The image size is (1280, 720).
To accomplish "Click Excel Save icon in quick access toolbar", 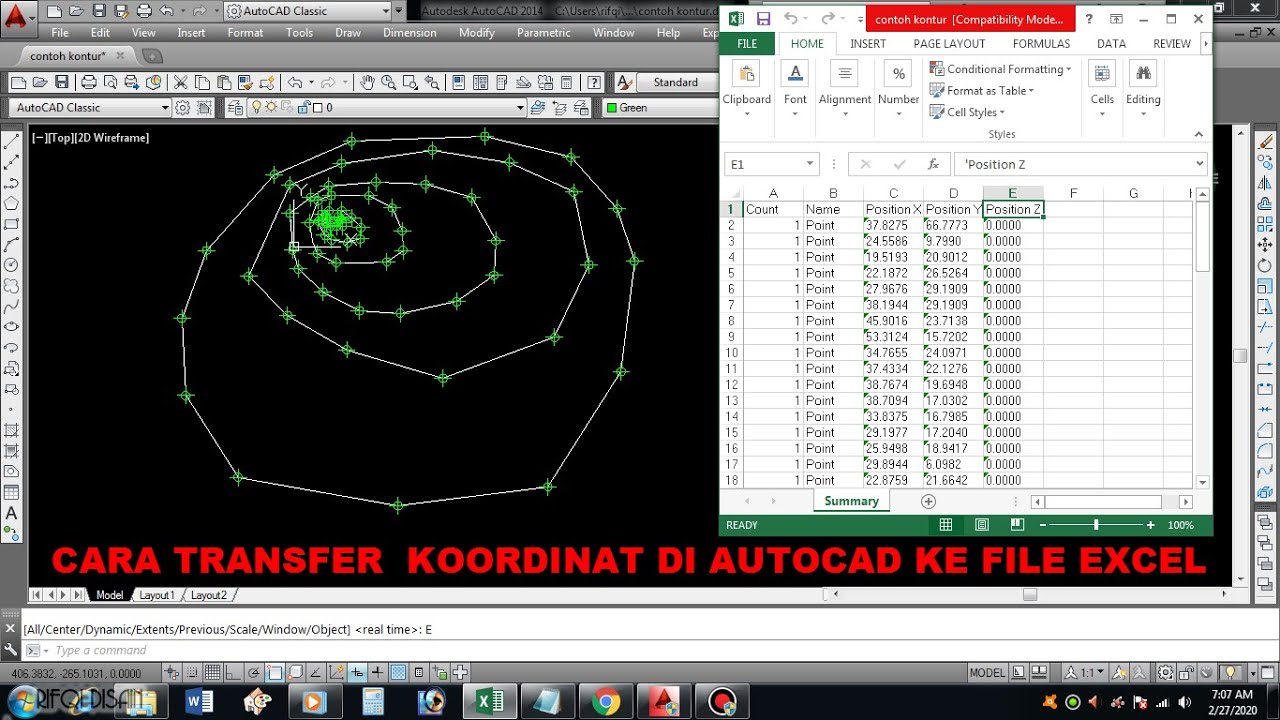I will (x=763, y=19).
